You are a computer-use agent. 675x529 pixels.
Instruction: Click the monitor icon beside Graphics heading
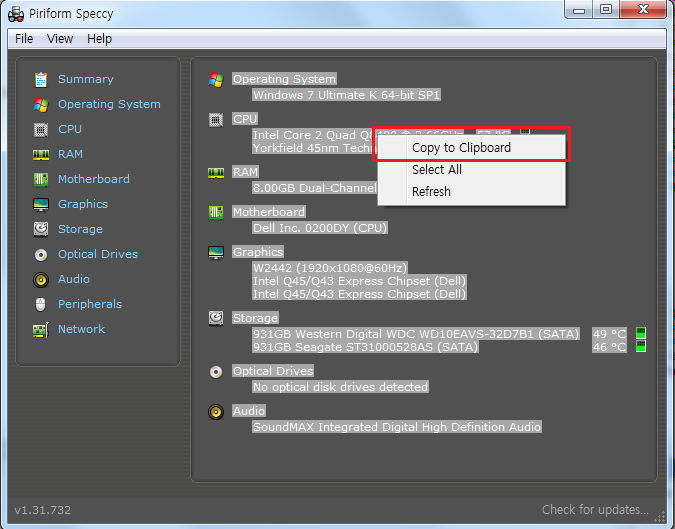216,253
